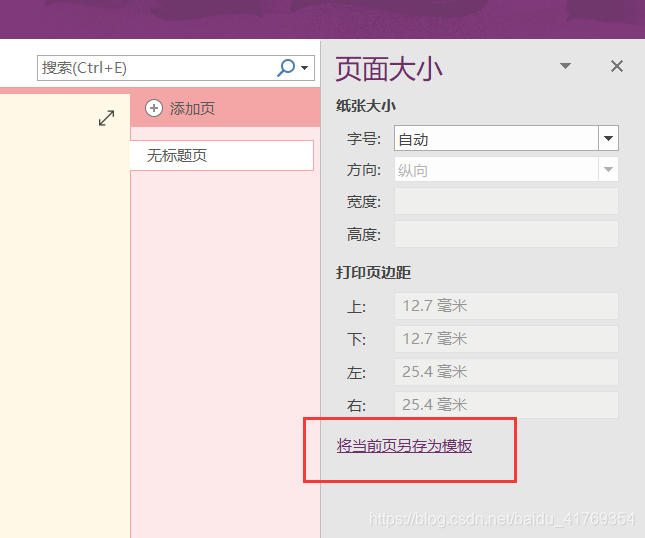The image size is (645, 538).
Task: Open the 方向 dropdown arrow
Action: point(608,169)
